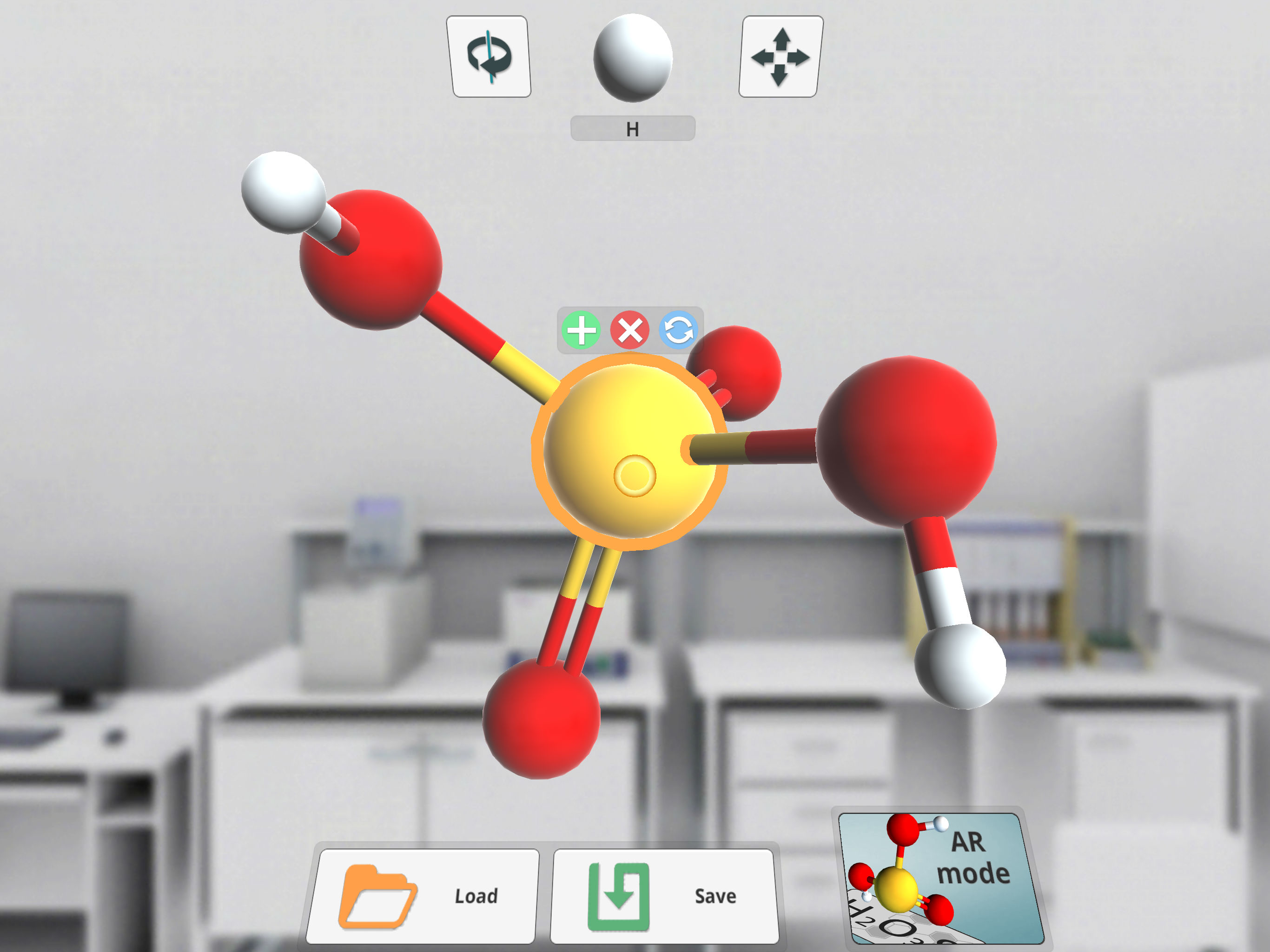Click the white hydrogen atom preview sphere
Screen dimensions: 1270x952
click(x=633, y=58)
